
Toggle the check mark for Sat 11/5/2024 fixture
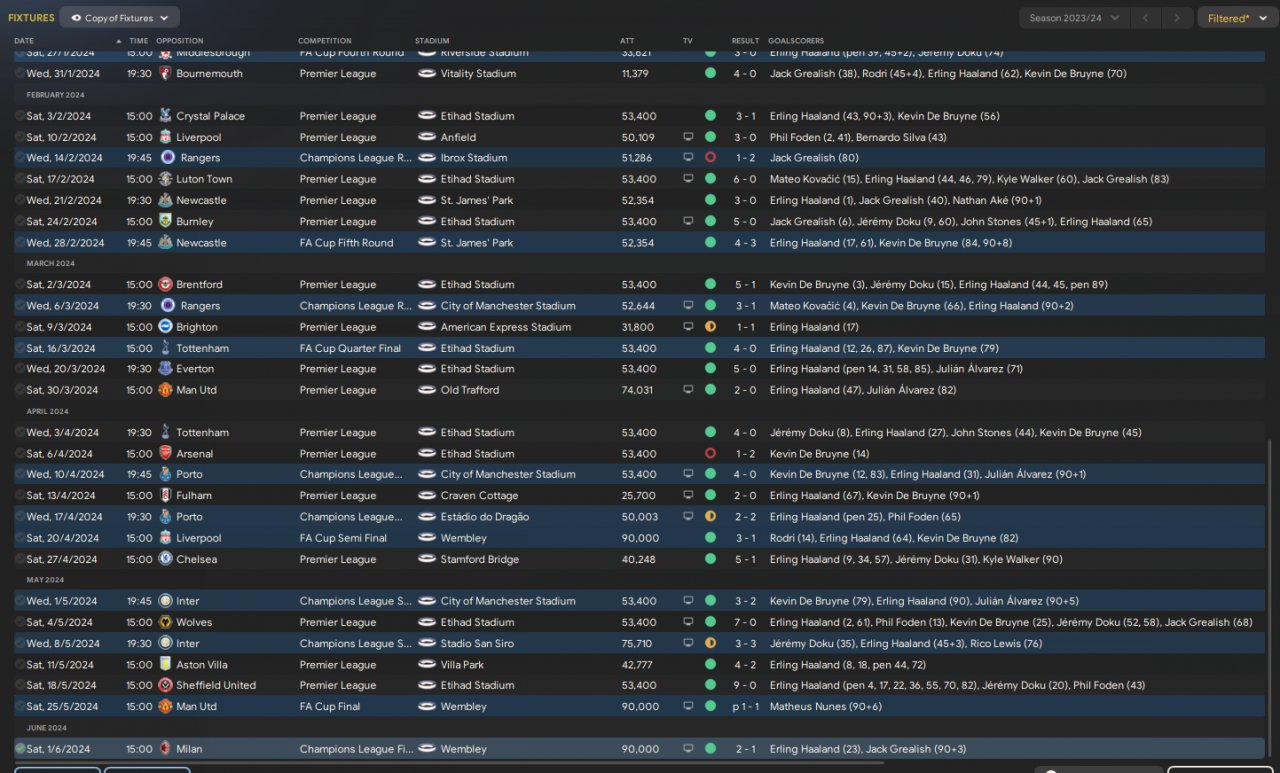click(x=20, y=665)
